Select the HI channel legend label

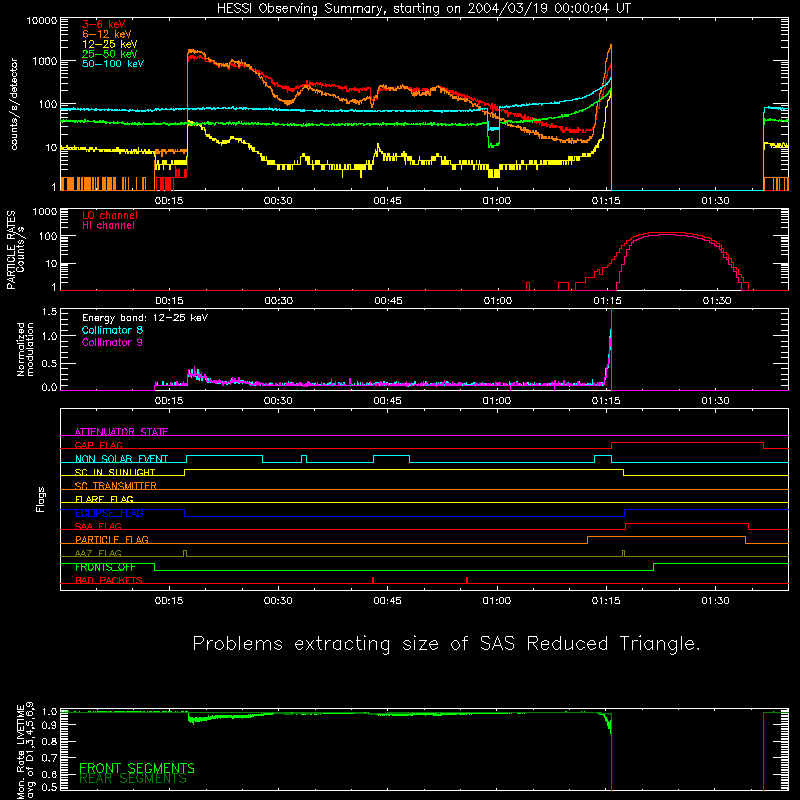[x=108, y=226]
